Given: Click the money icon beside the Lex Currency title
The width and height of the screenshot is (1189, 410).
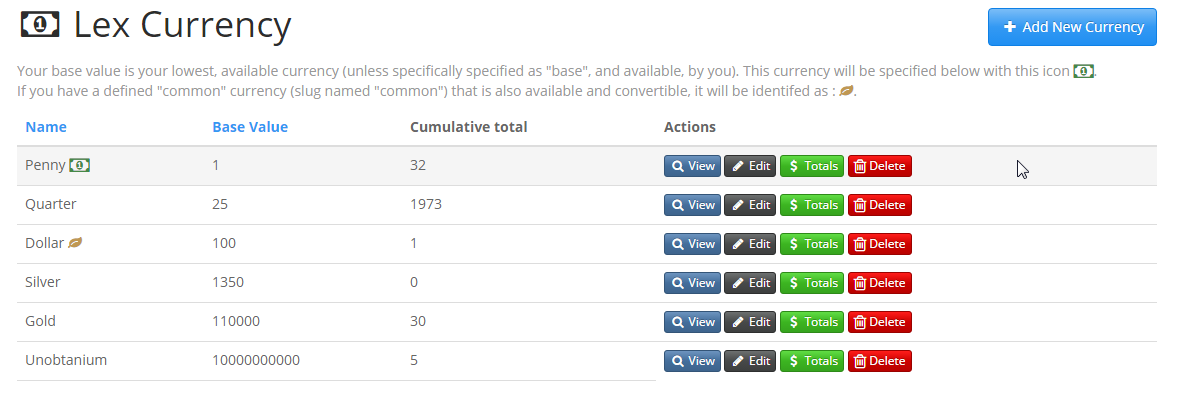Looking at the screenshot, I should click(x=40, y=26).
